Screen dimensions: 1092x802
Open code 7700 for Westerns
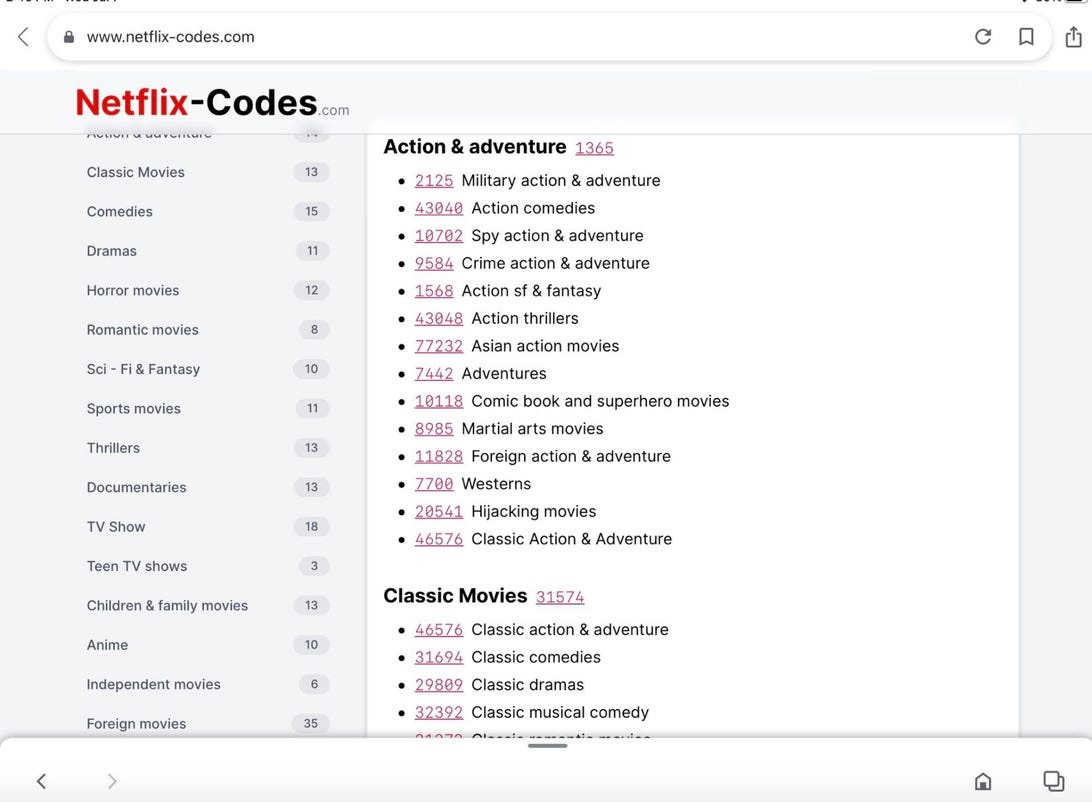(434, 484)
